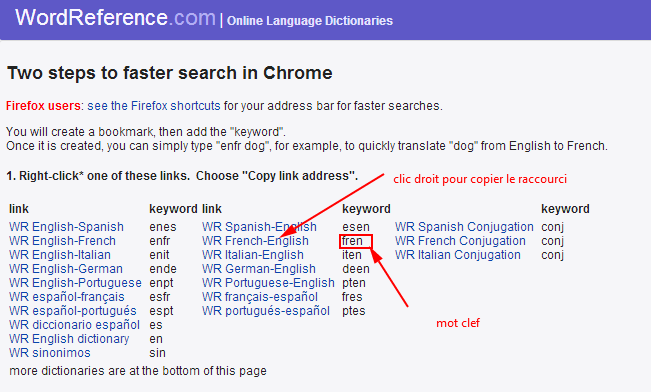This screenshot has width=651, height=392.
Task: Open the WordReference.com logo link
Action: (115, 17)
